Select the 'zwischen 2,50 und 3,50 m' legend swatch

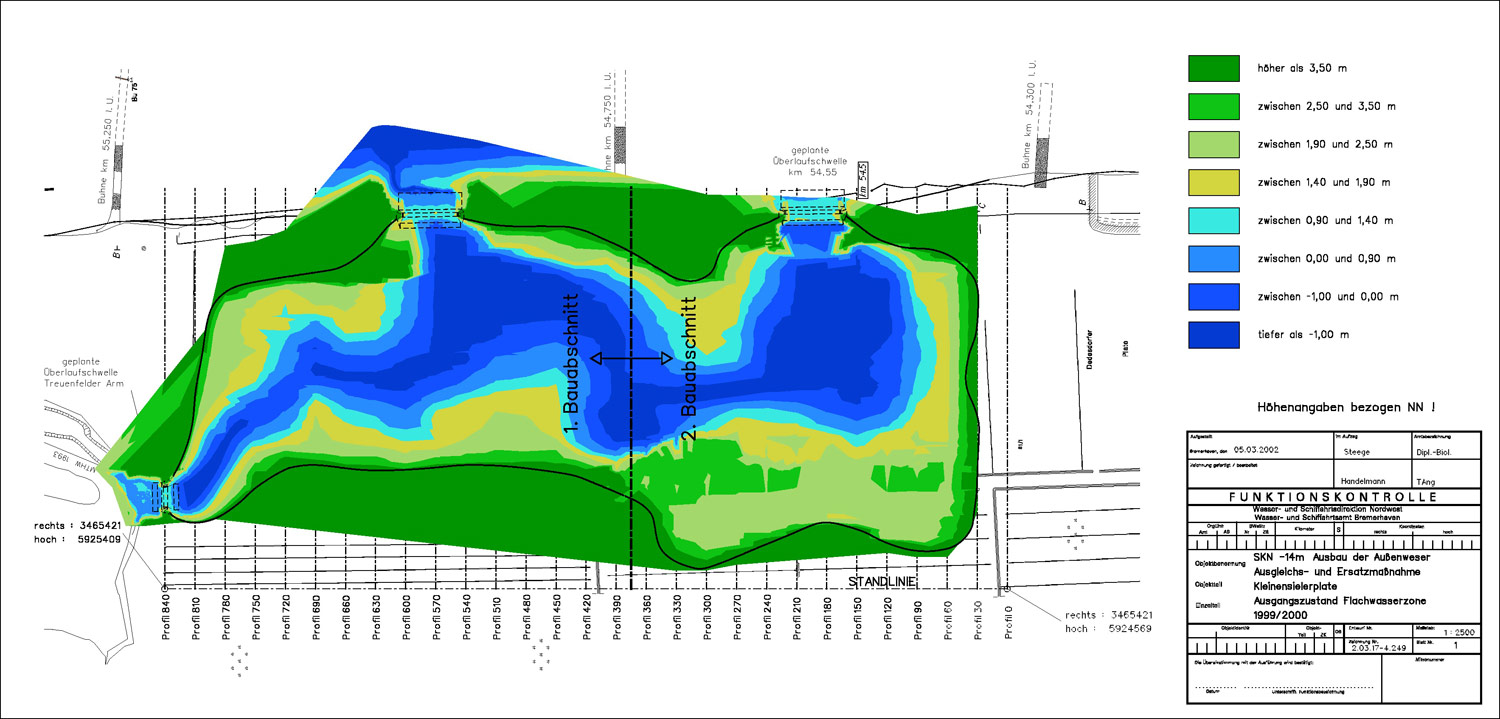(x=1213, y=105)
